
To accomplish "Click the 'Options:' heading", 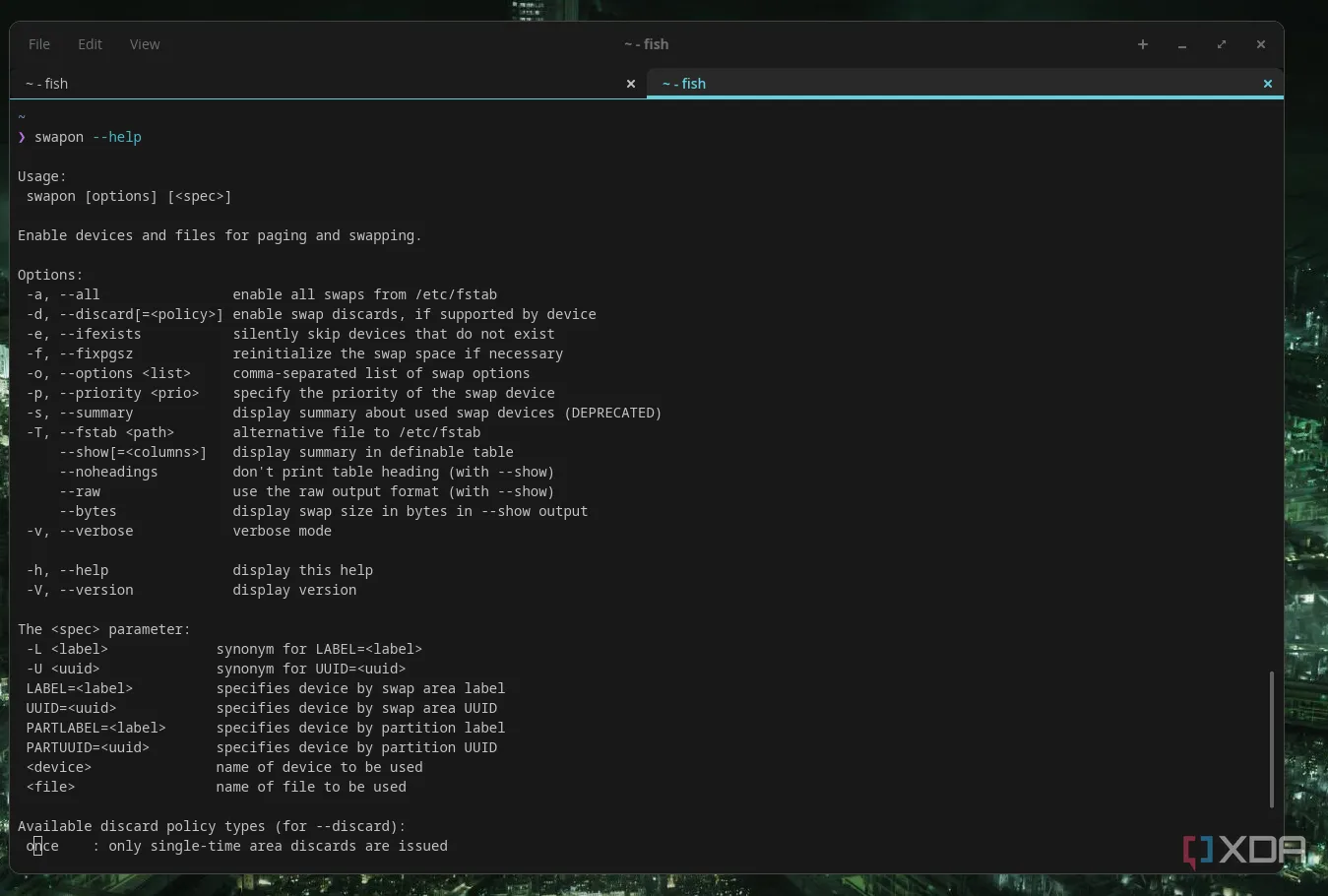I will (50, 275).
